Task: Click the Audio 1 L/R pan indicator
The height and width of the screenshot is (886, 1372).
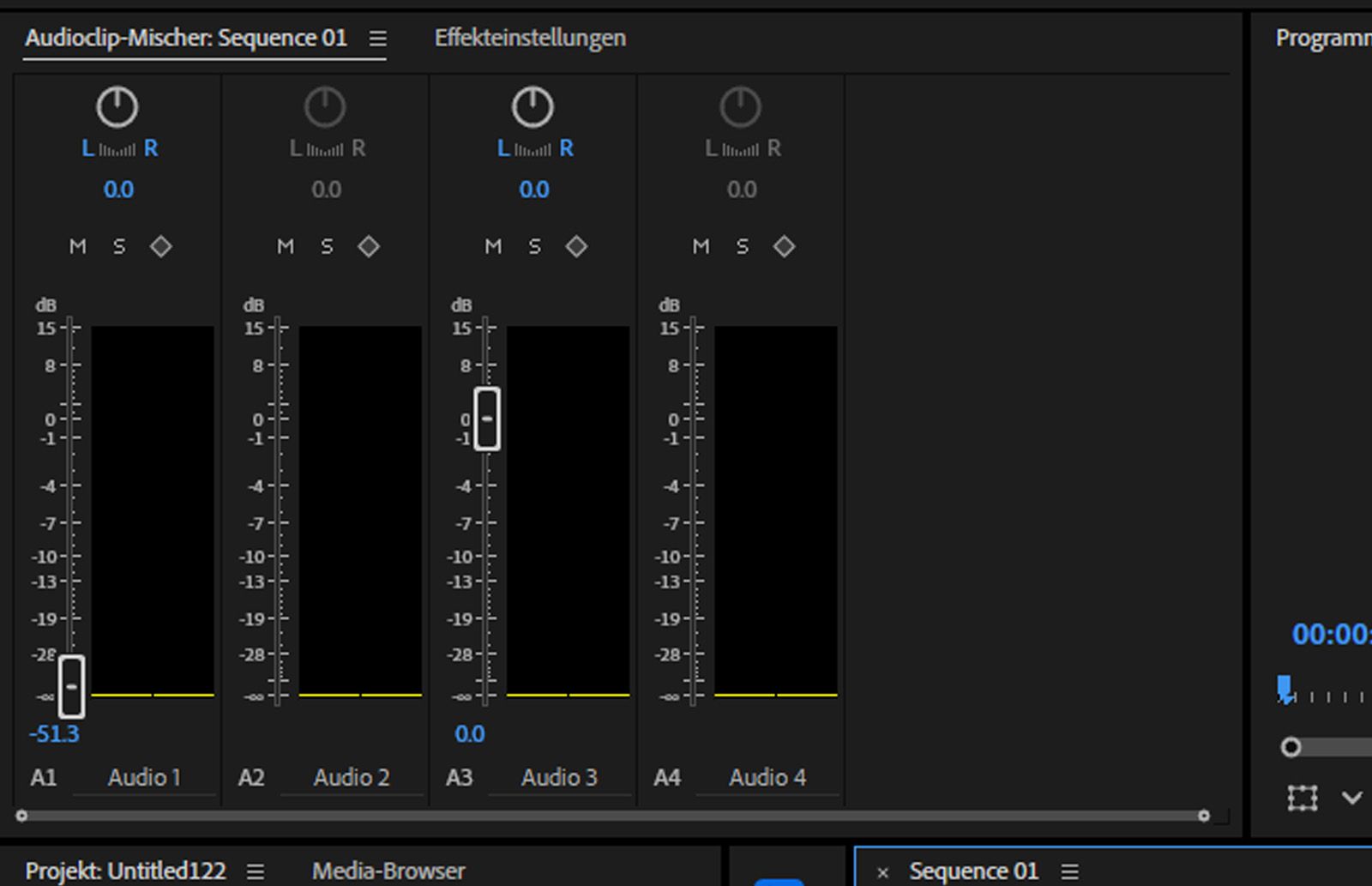Action: click(x=119, y=148)
